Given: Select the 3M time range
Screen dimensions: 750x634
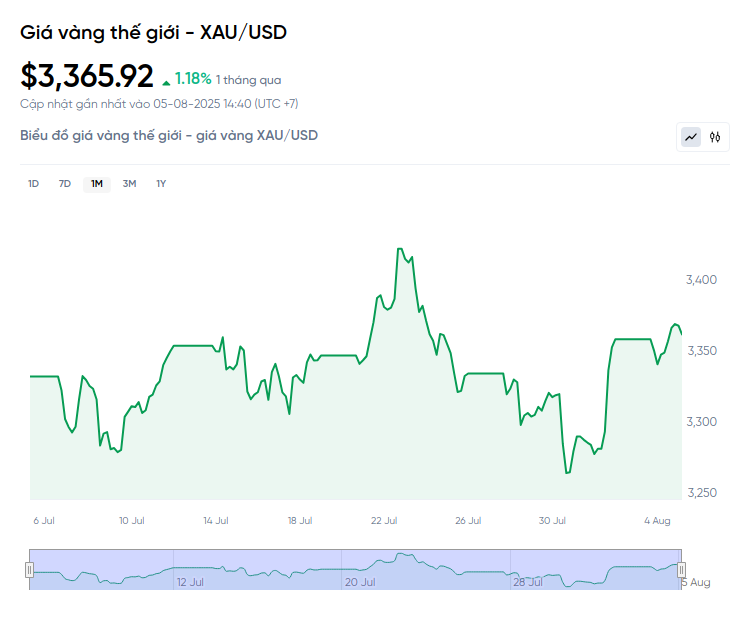Looking at the screenshot, I should pos(129,183).
